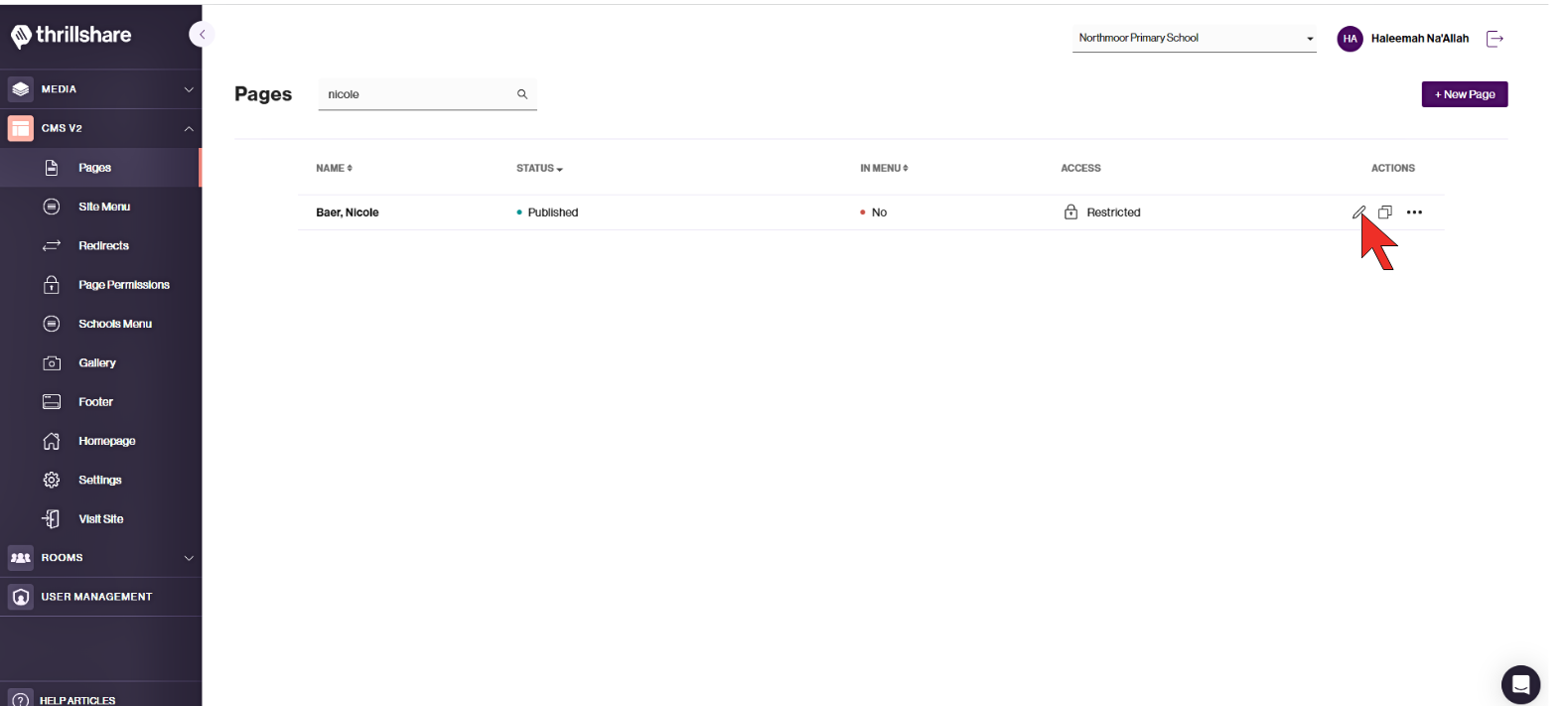Click the Pages heading
The height and width of the screenshot is (706, 1568).
point(263,94)
